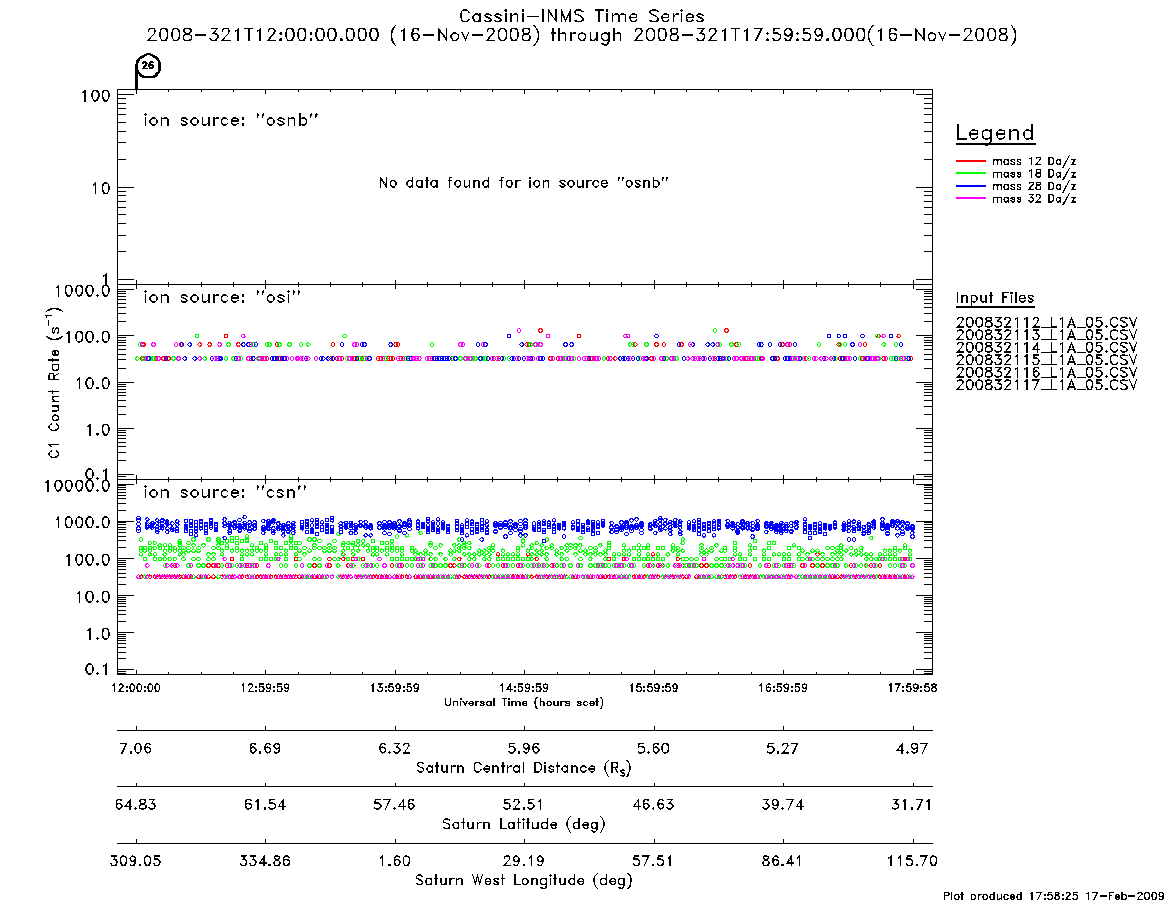Click the Input Files heading
Screen dimensions: 1165x900
coord(995,298)
